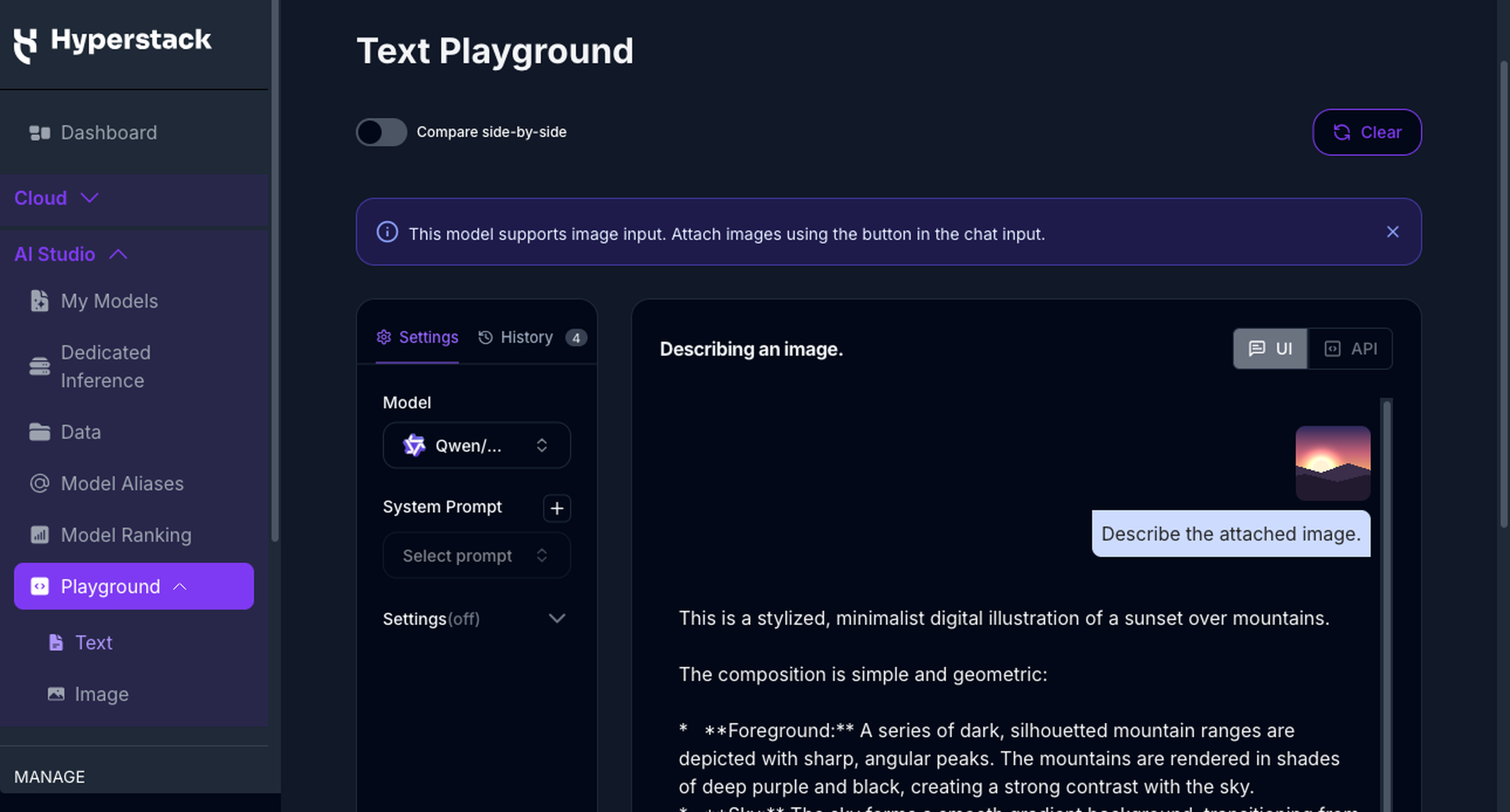Click 'This is a stylized, minimalist' response line
The width and height of the screenshot is (1510, 812).
pyautogui.click(x=1004, y=618)
